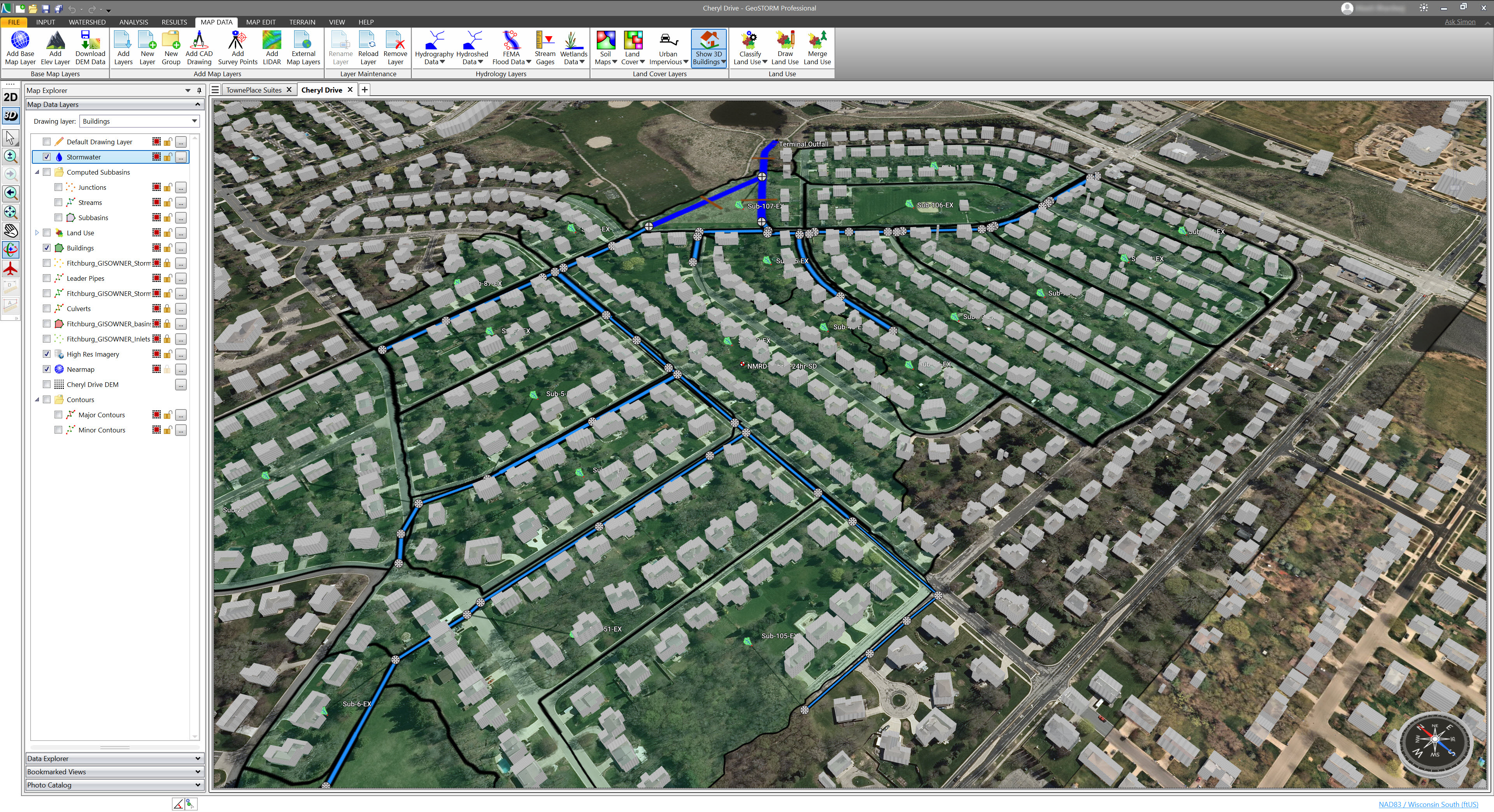Open the Drawing layer dropdown
The width and height of the screenshot is (1494, 812).
click(194, 121)
